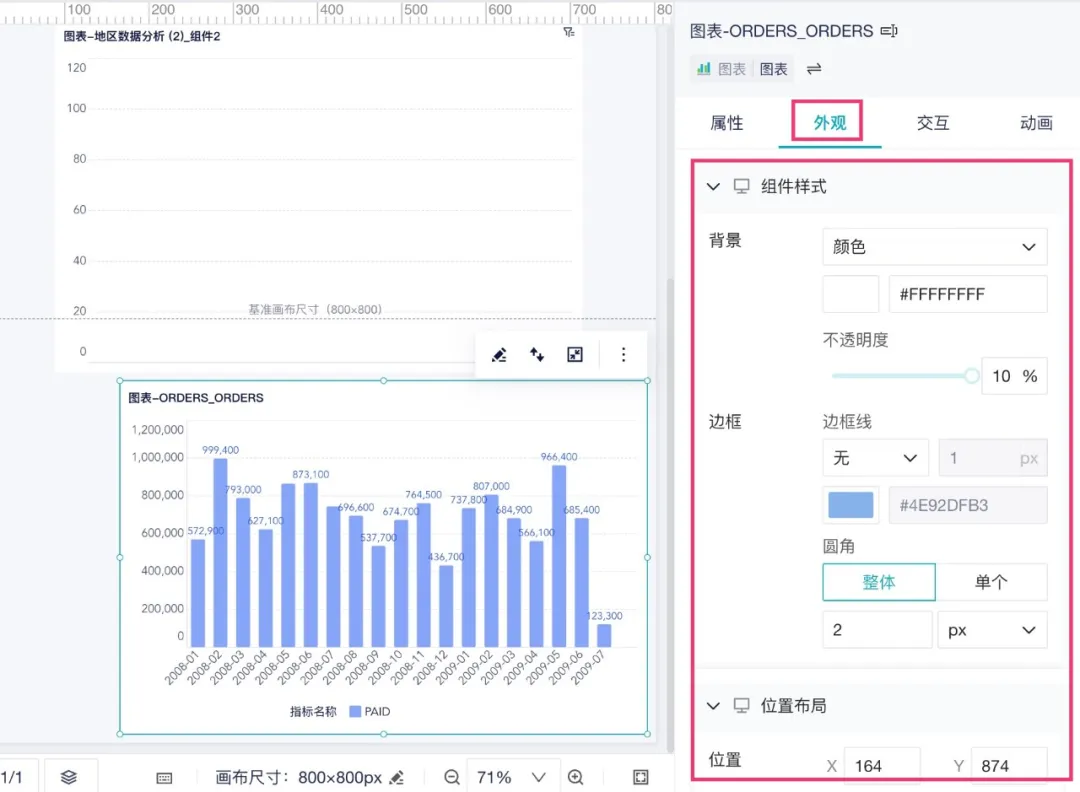Image resolution: width=1080 pixels, height=792 pixels.
Task: Click the zoom out magnifier icon
Action: pyautogui.click(x=452, y=777)
